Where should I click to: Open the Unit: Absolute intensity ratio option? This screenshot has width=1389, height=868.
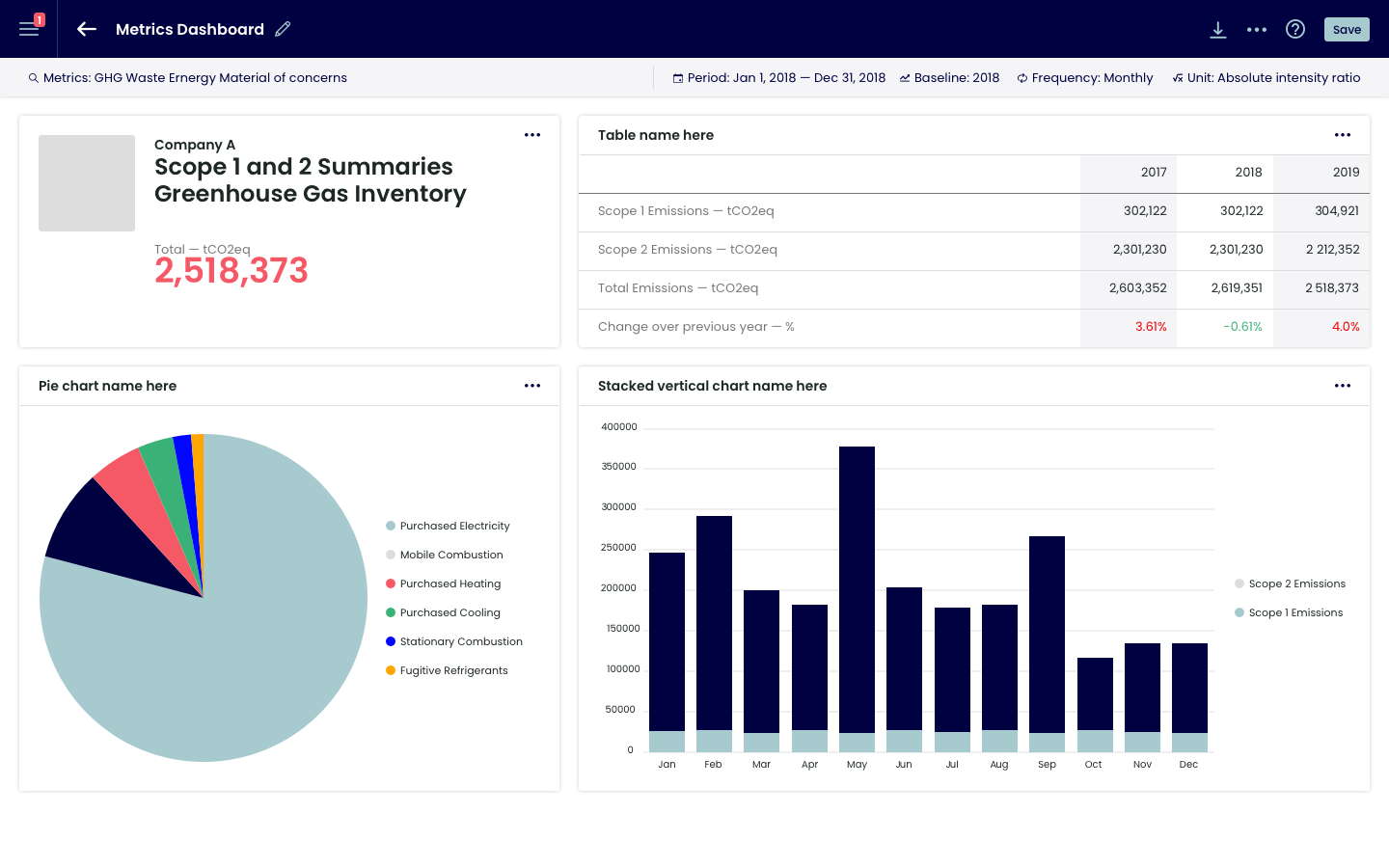click(x=1266, y=78)
